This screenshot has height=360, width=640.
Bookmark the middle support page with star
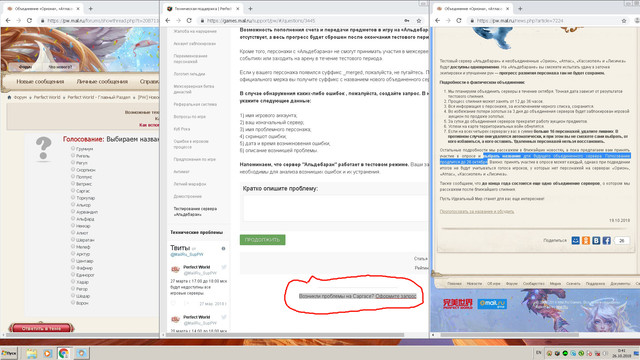tap(419, 20)
